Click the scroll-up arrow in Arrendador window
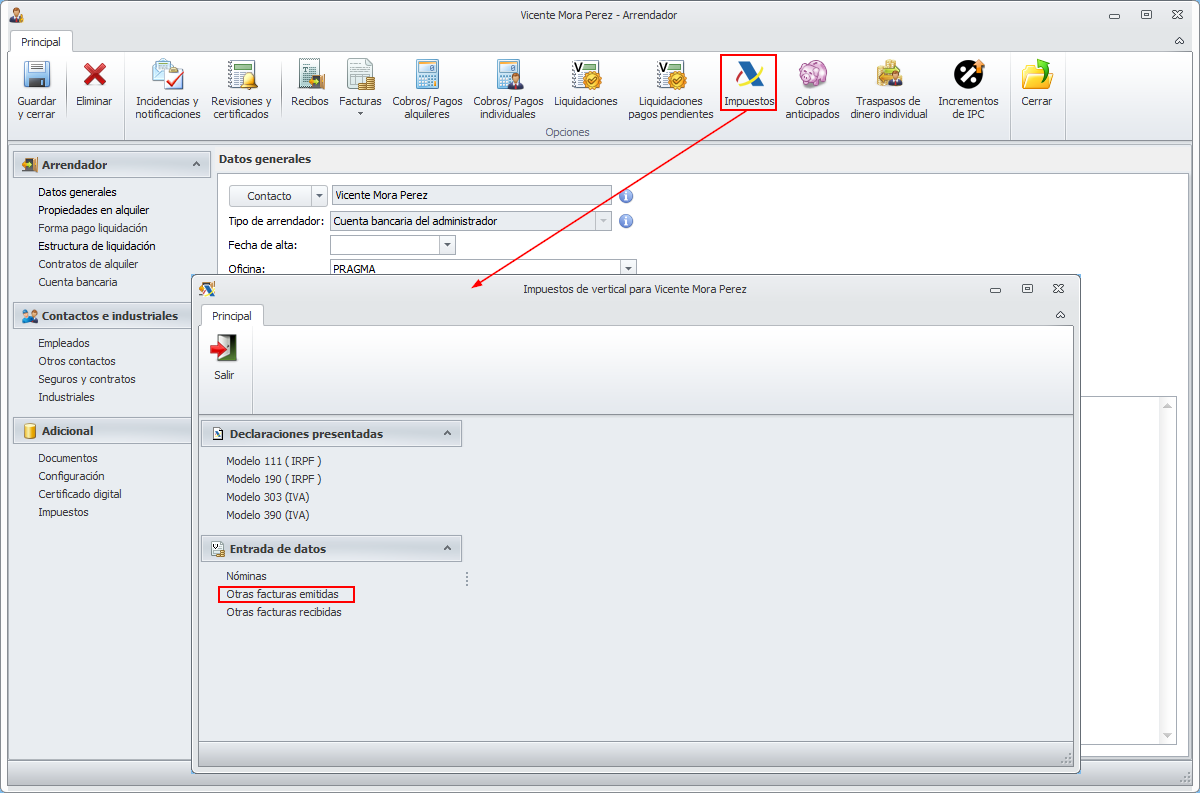The height and width of the screenshot is (793, 1200). (x=1167, y=405)
